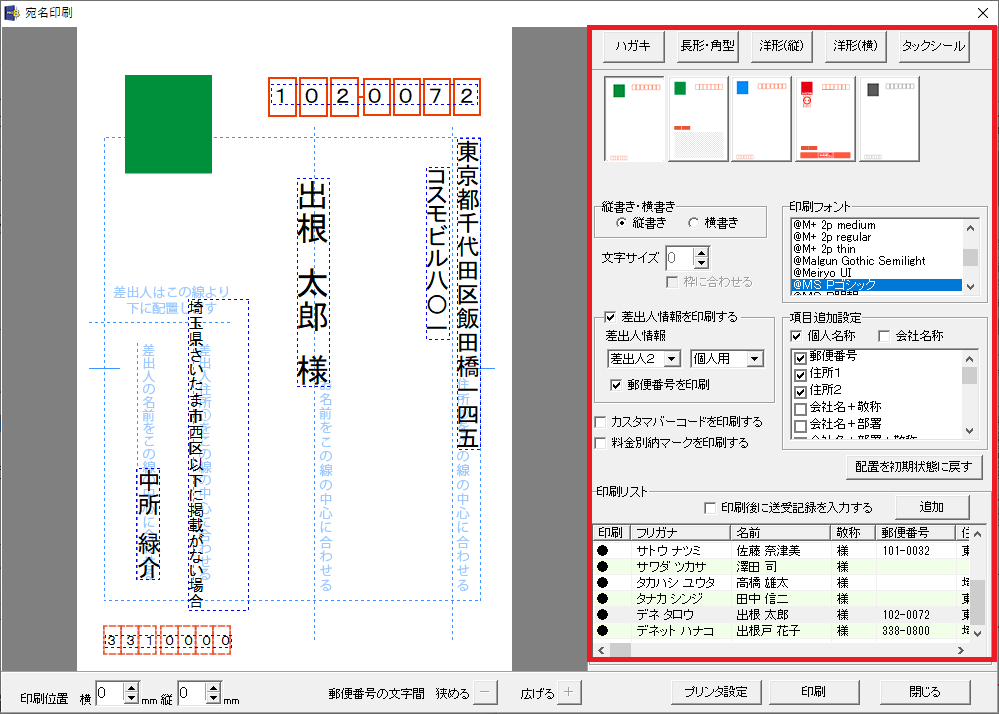Toggle print mark for サトウ ナツミ row

click(x=603, y=550)
